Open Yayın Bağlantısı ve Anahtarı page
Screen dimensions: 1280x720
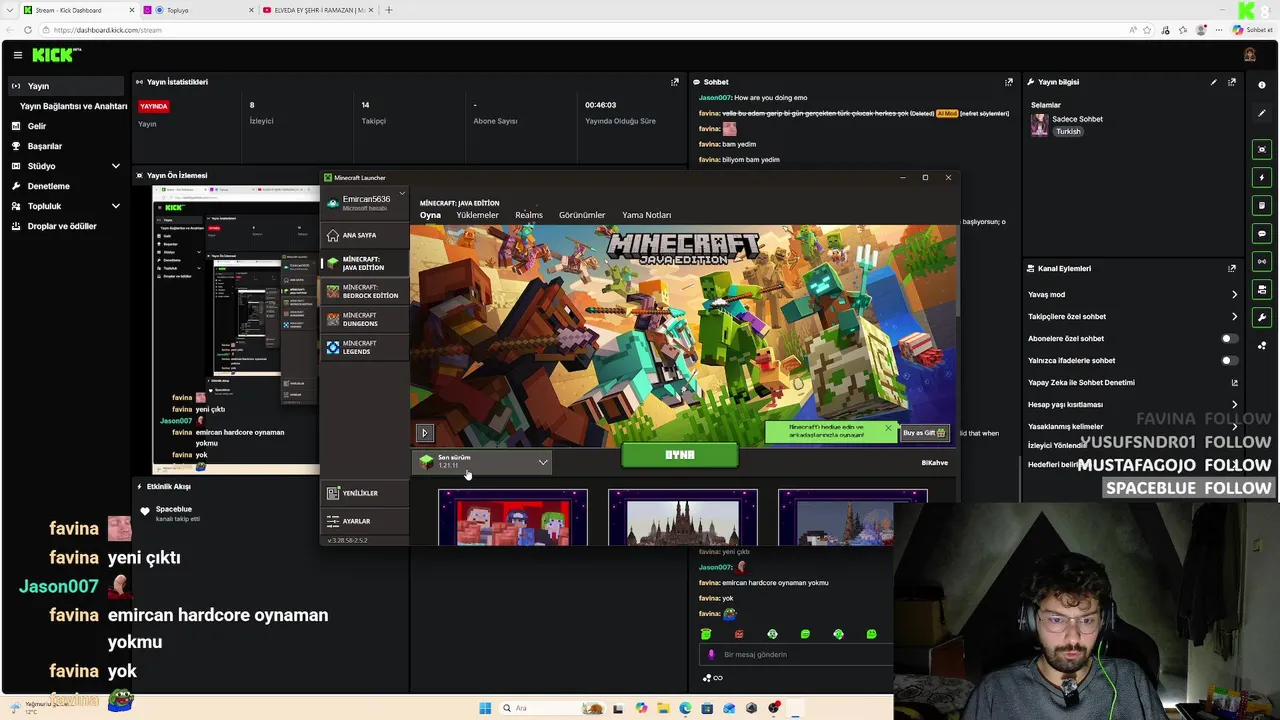click(73, 106)
